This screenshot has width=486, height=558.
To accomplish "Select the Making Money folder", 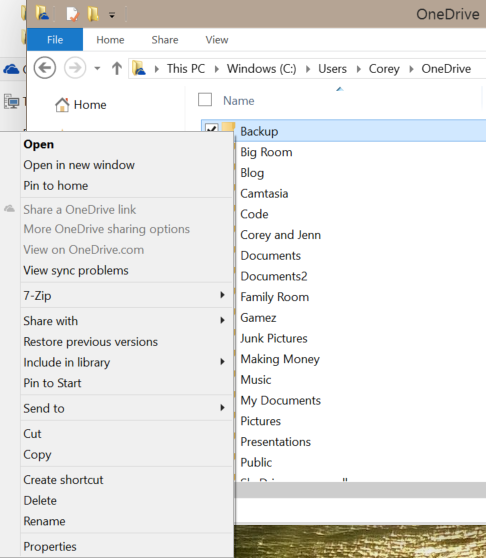I will [280, 359].
